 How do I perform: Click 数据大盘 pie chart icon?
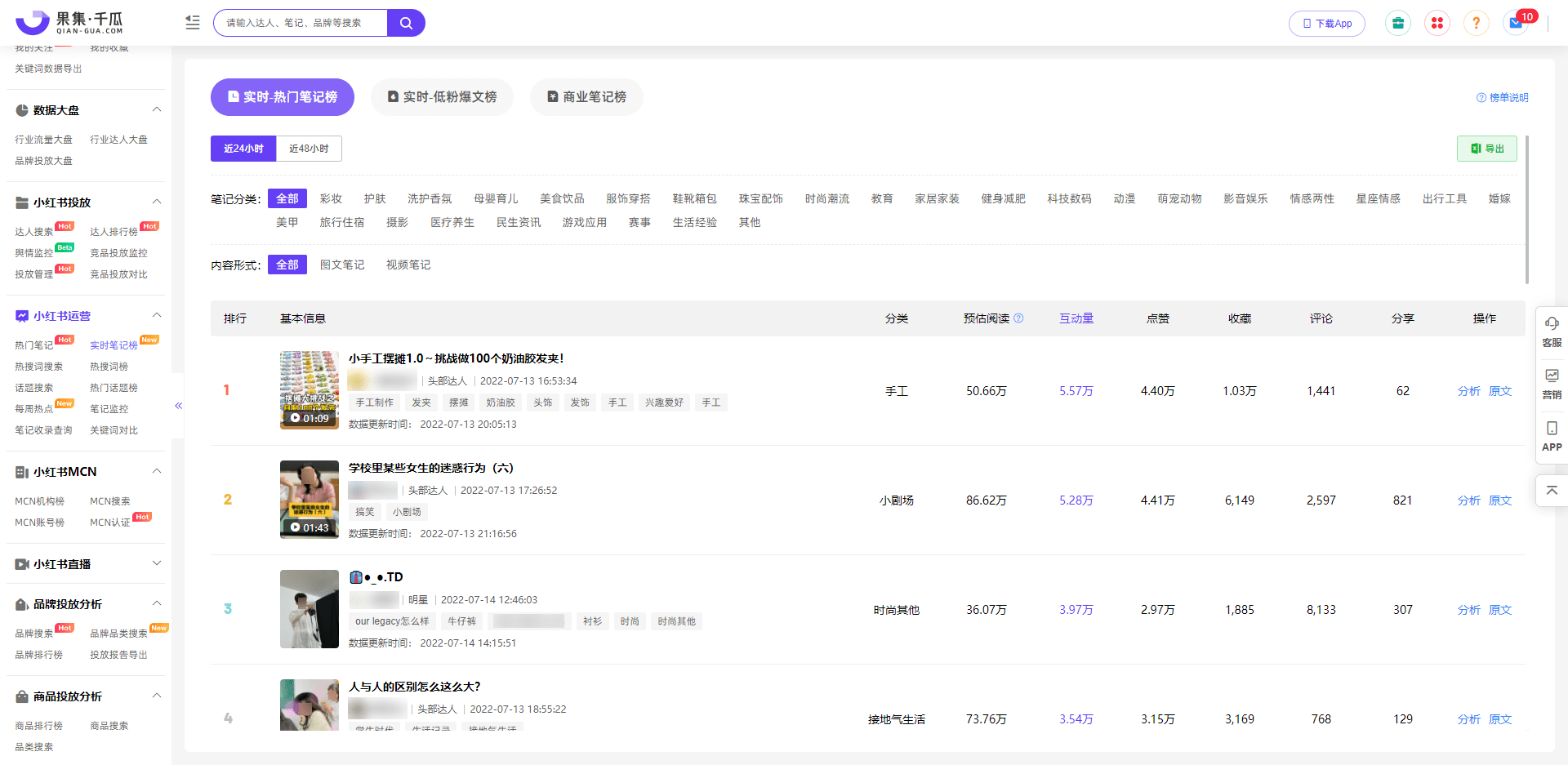(x=22, y=110)
